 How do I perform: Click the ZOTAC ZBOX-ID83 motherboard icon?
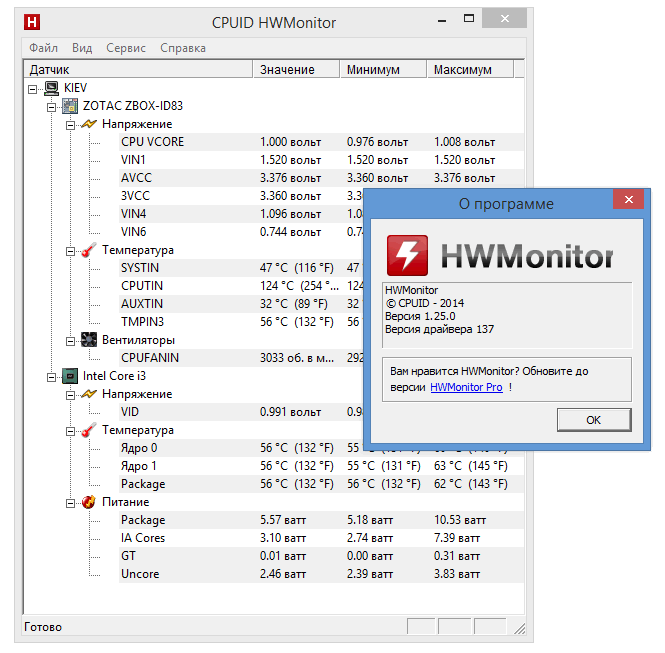(x=70, y=106)
